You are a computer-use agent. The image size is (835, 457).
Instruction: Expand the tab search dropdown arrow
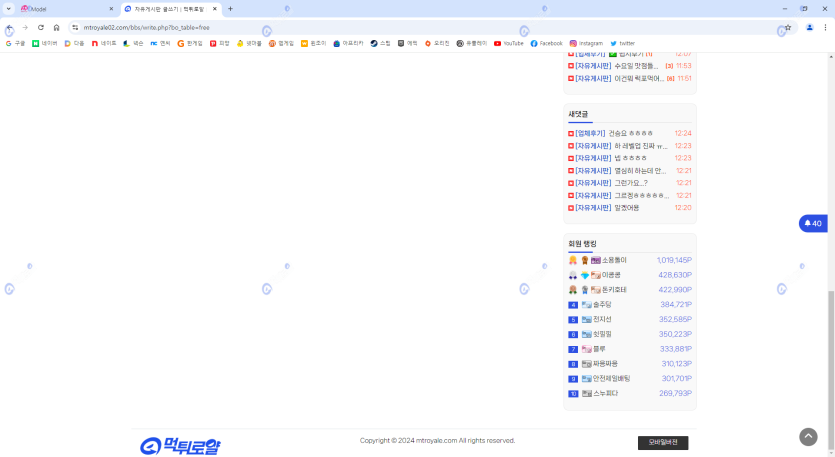coord(8,9)
